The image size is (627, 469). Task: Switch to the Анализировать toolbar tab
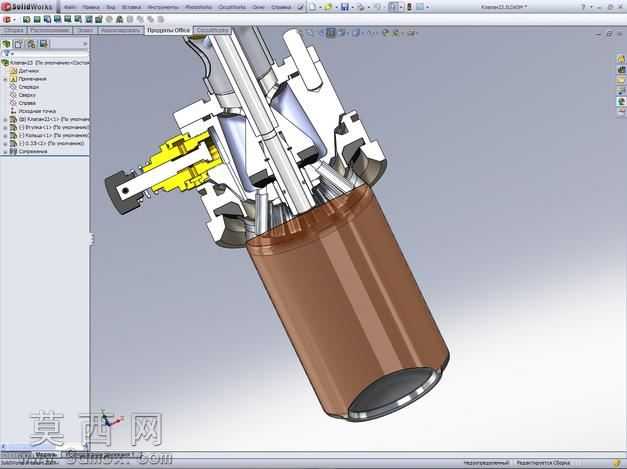click(120, 30)
